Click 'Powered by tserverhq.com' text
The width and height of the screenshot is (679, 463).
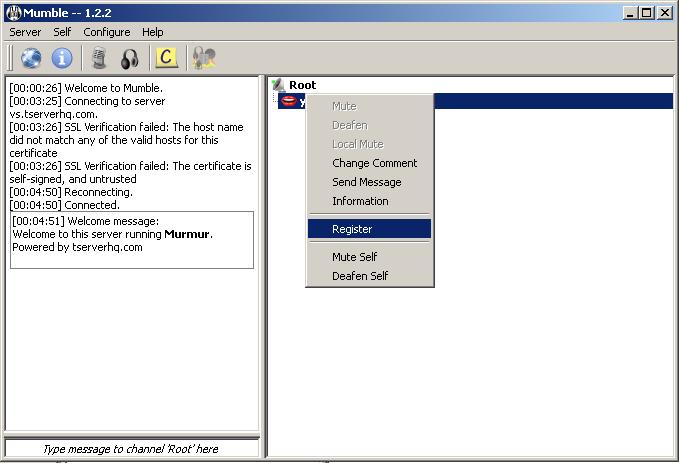coord(77,247)
